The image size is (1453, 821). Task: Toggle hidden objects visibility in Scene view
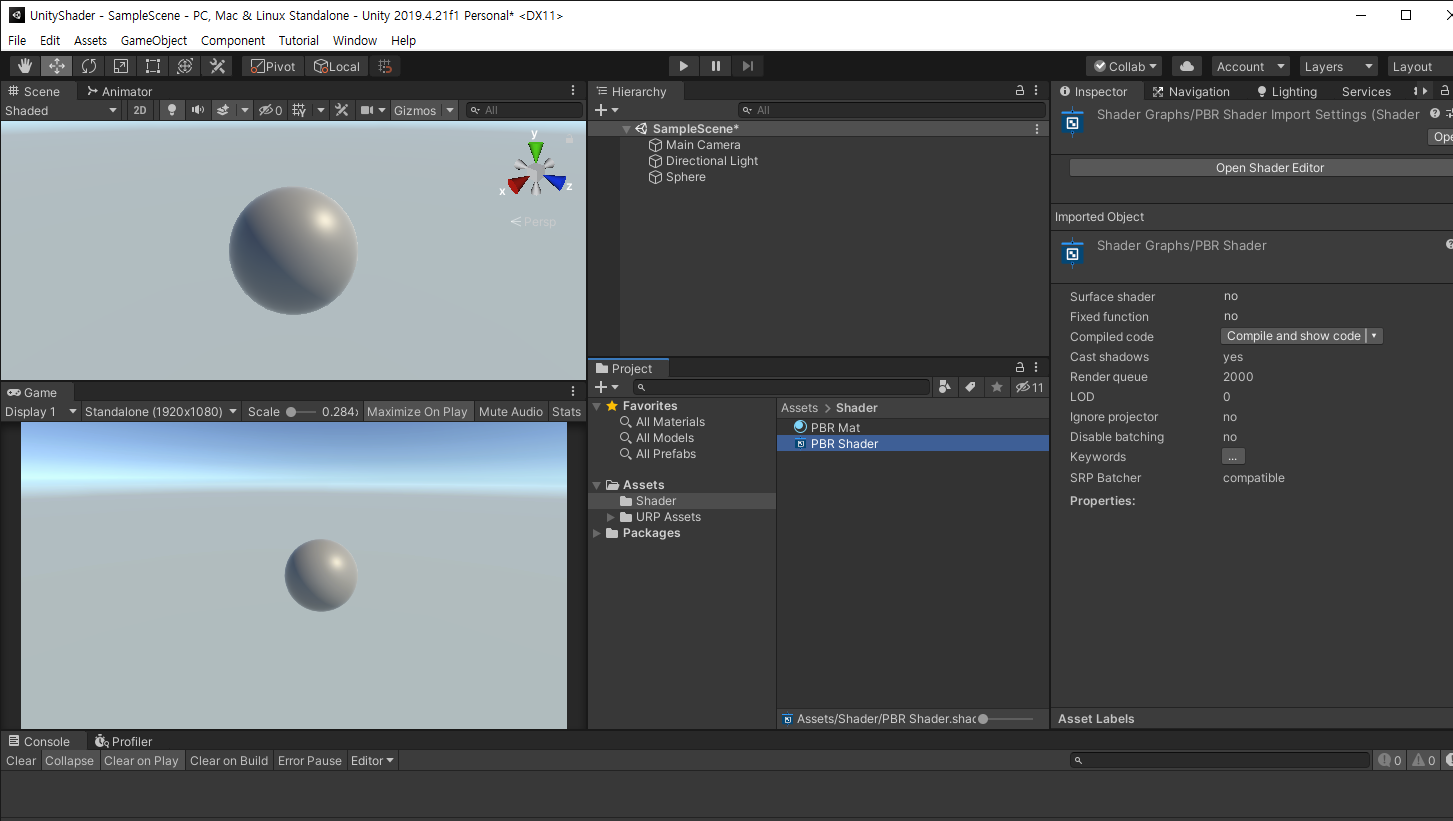point(270,110)
